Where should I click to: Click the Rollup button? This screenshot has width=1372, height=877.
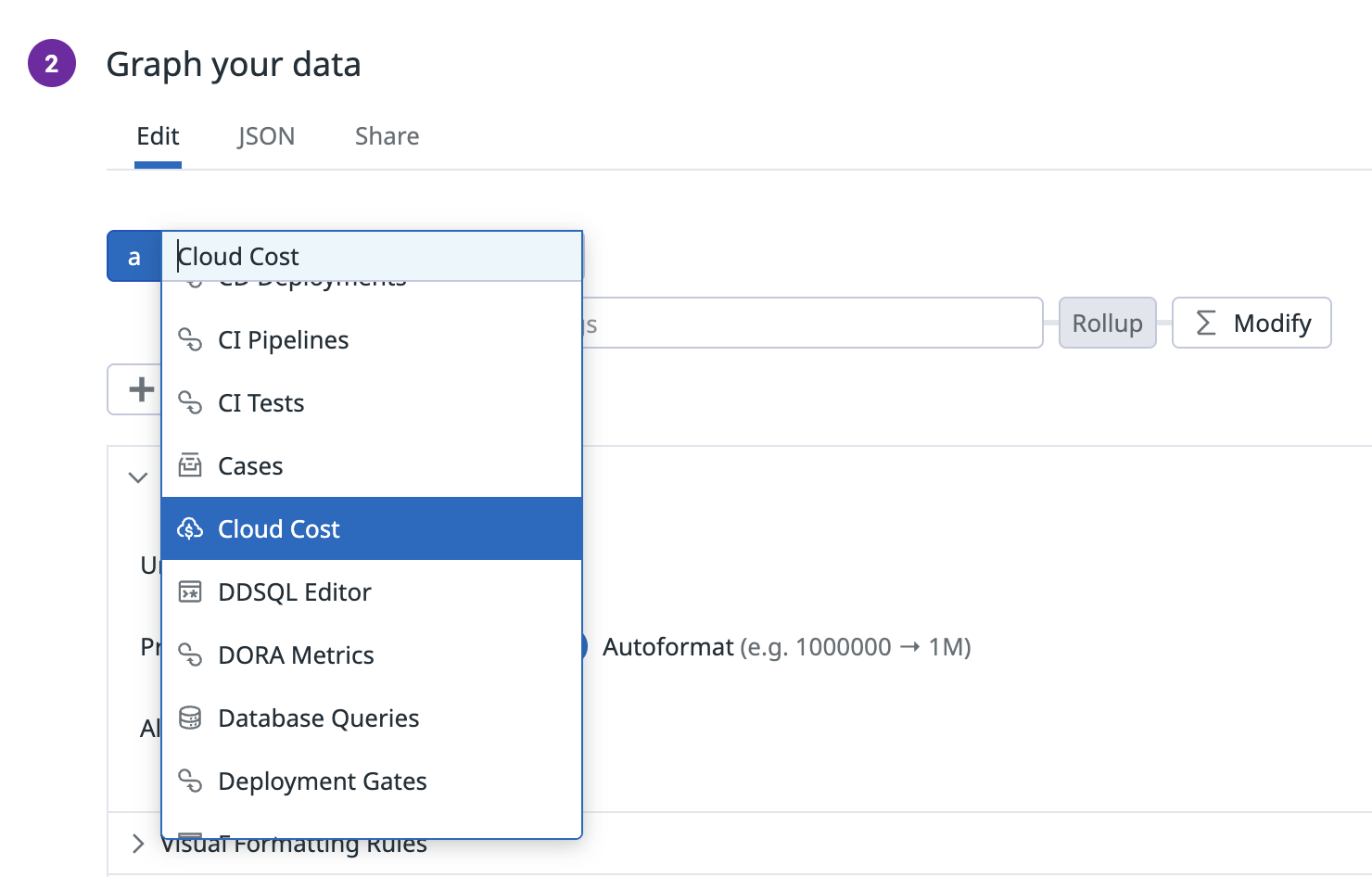[x=1108, y=323]
